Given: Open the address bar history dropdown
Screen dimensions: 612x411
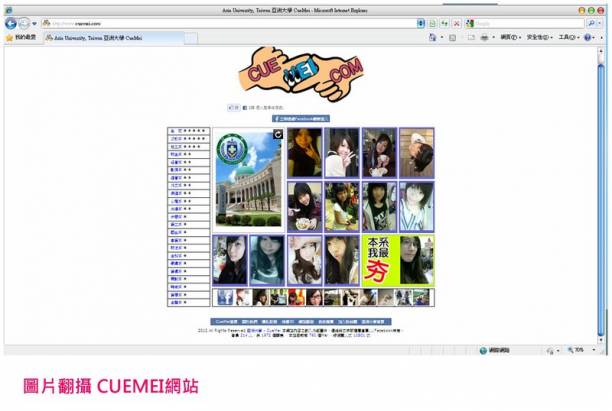Looking at the screenshot, I should (420, 23).
